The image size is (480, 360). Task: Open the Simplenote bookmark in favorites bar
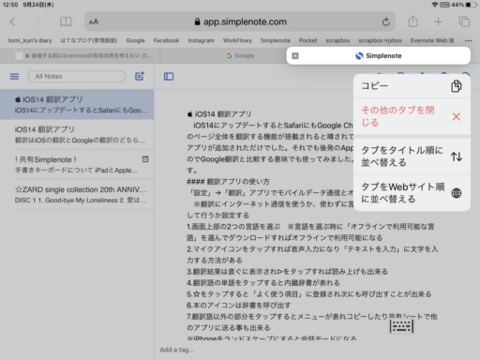pos(275,40)
